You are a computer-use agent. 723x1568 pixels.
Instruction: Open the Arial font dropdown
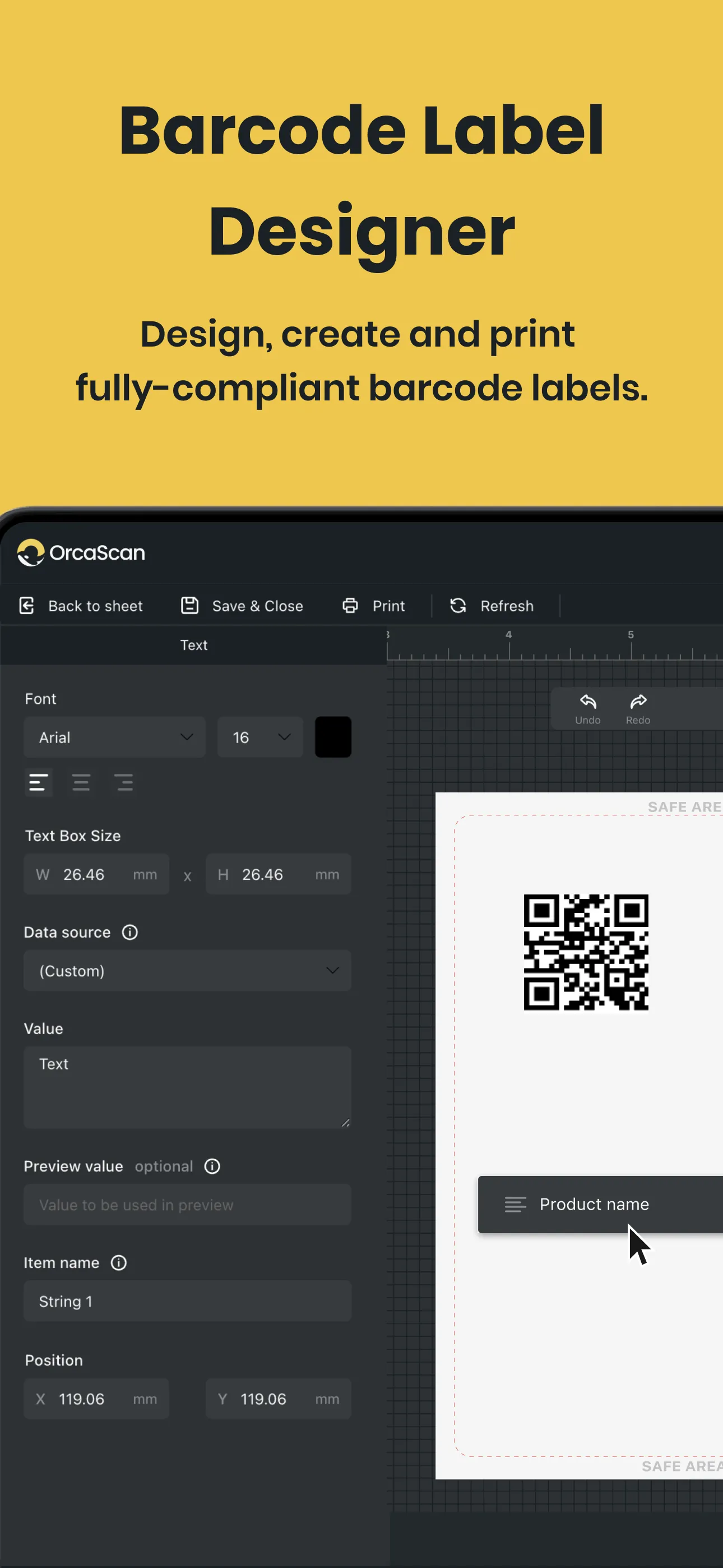(x=114, y=737)
